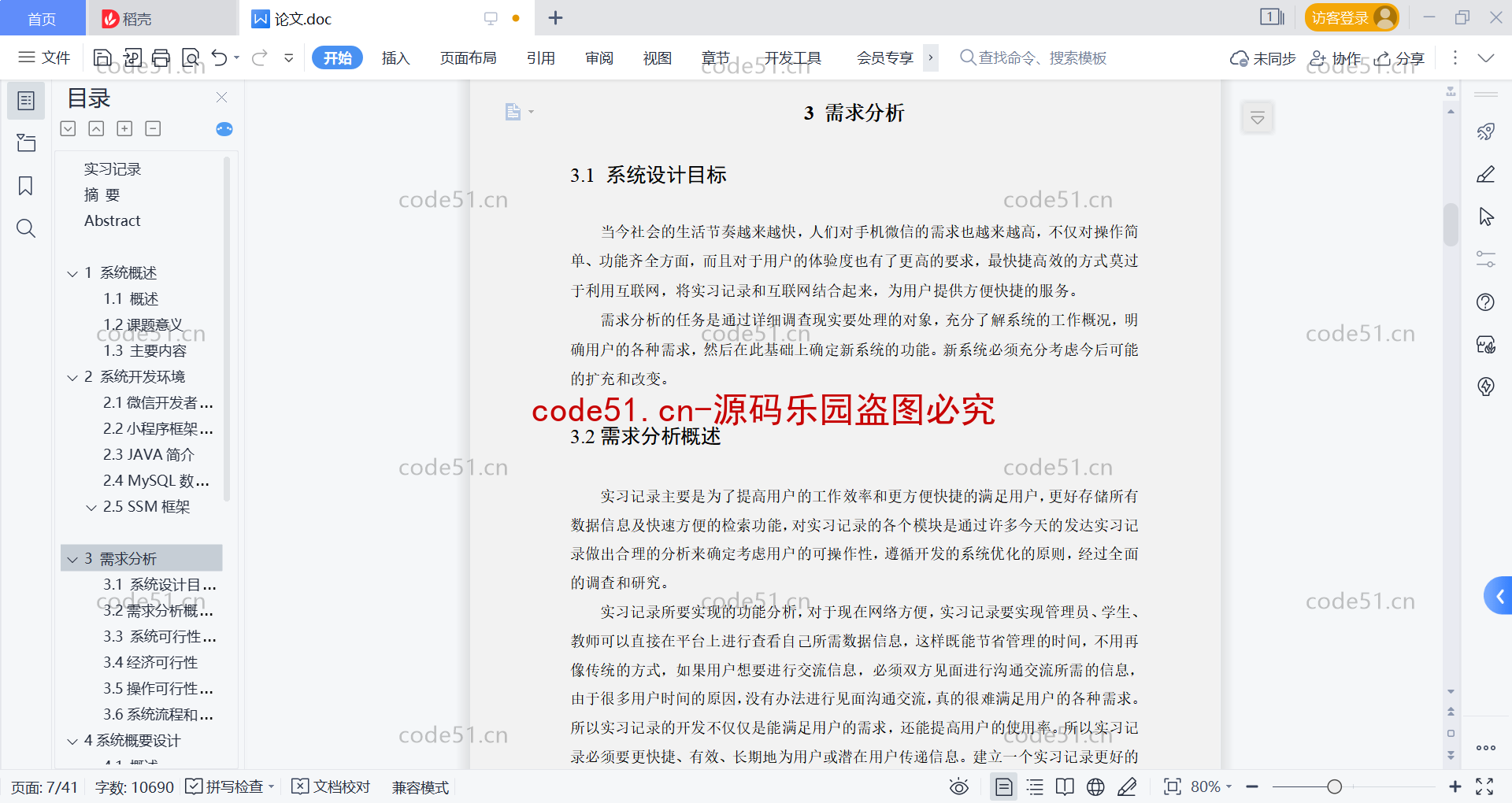Switch to the 审阅 ribbon tab
This screenshot has height=803, width=1512.
pos(599,57)
